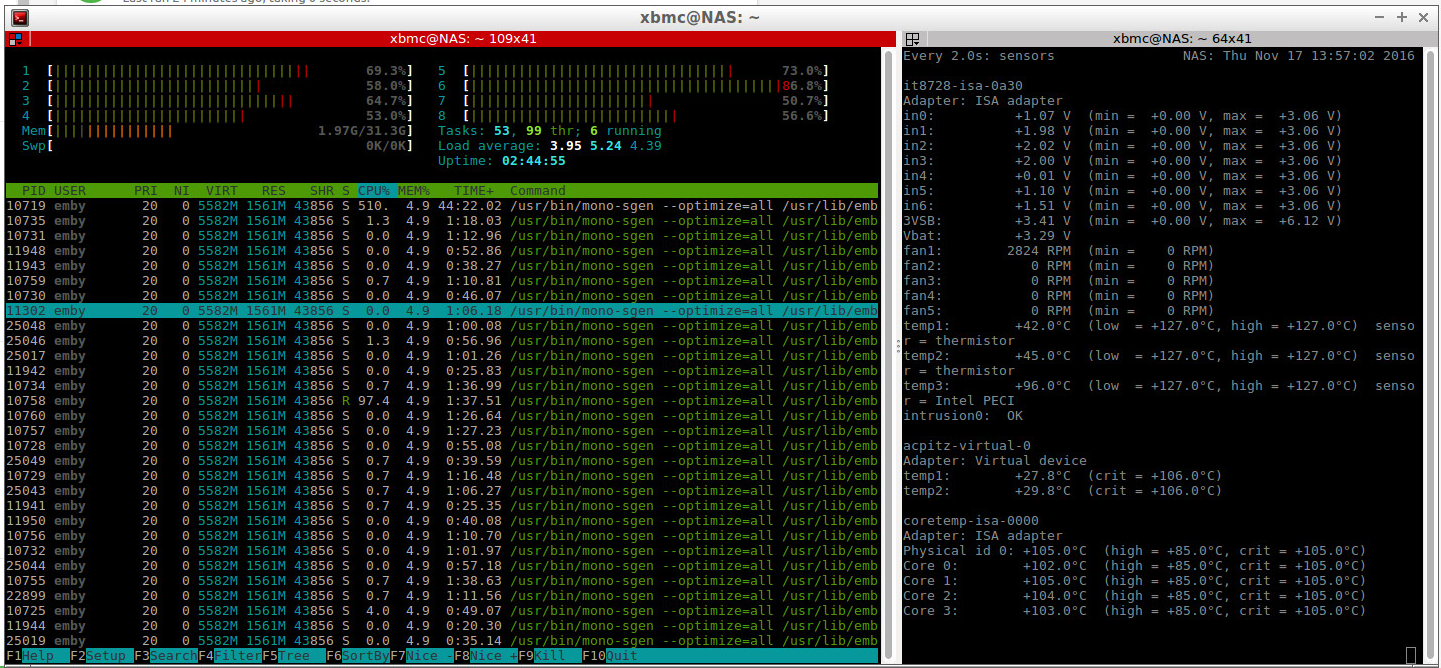The height and width of the screenshot is (668, 1441).
Task: Click the Physical id 0 +105.0°C line
Action: click(1135, 551)
